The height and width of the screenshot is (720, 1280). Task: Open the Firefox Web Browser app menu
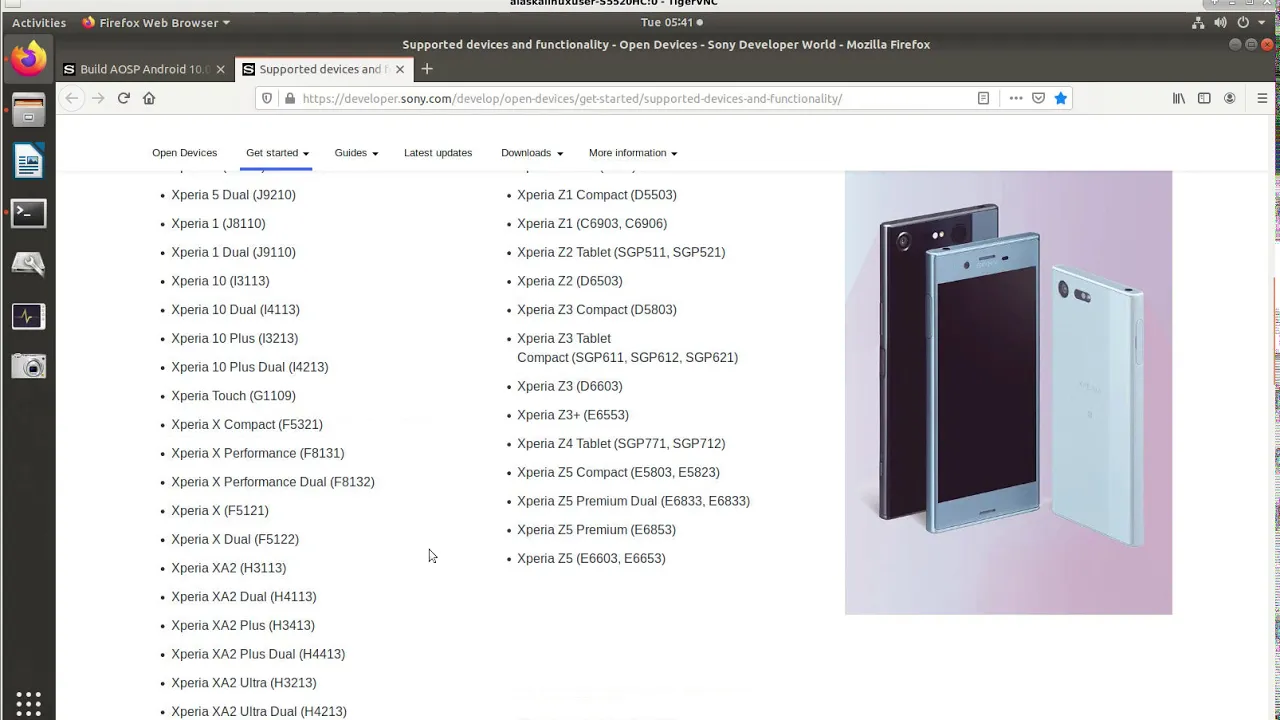pyautogui.click(x=155, y=22)
